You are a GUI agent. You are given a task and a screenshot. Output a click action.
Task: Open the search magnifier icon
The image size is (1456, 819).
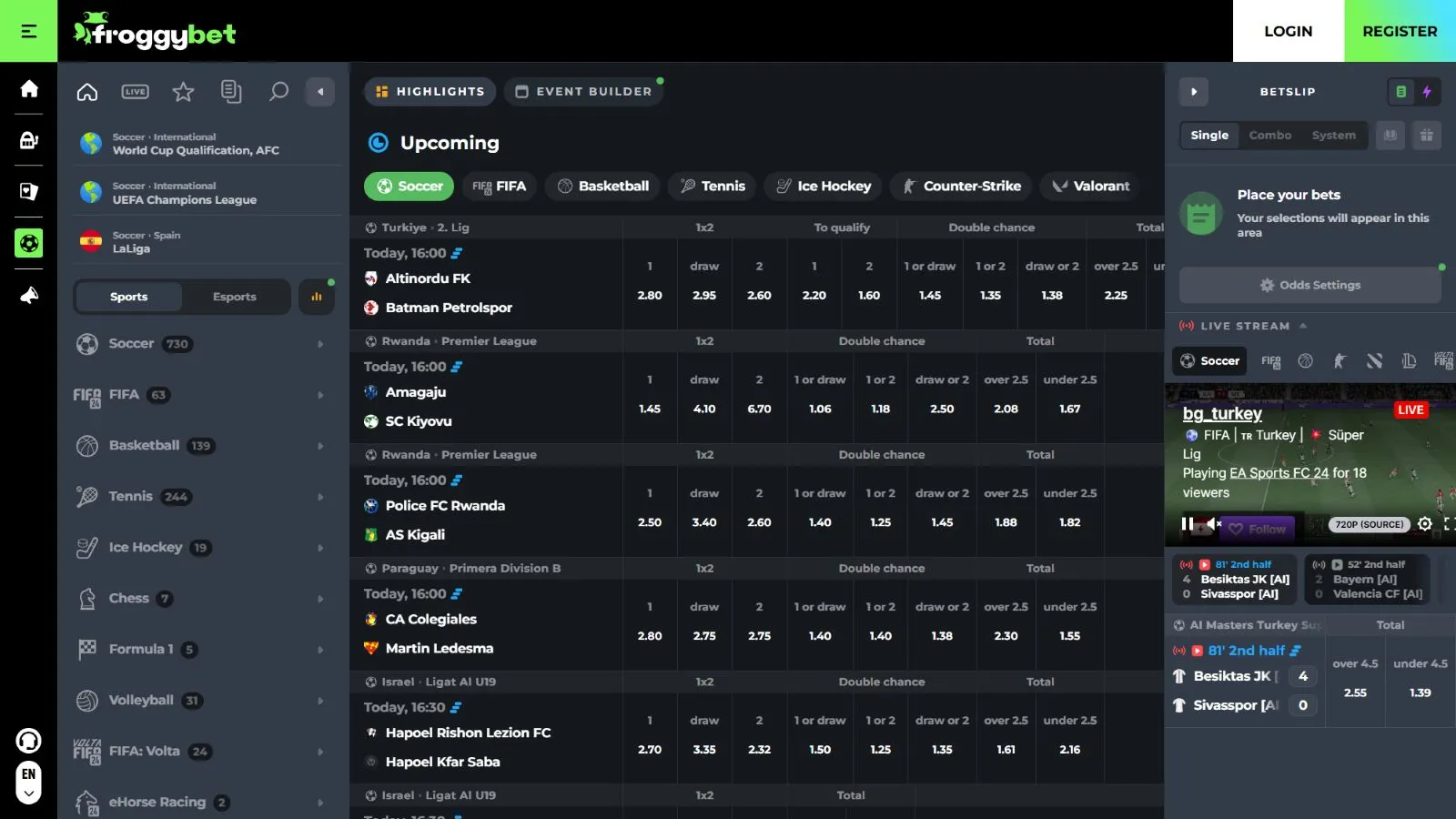(x=278, y=92)
